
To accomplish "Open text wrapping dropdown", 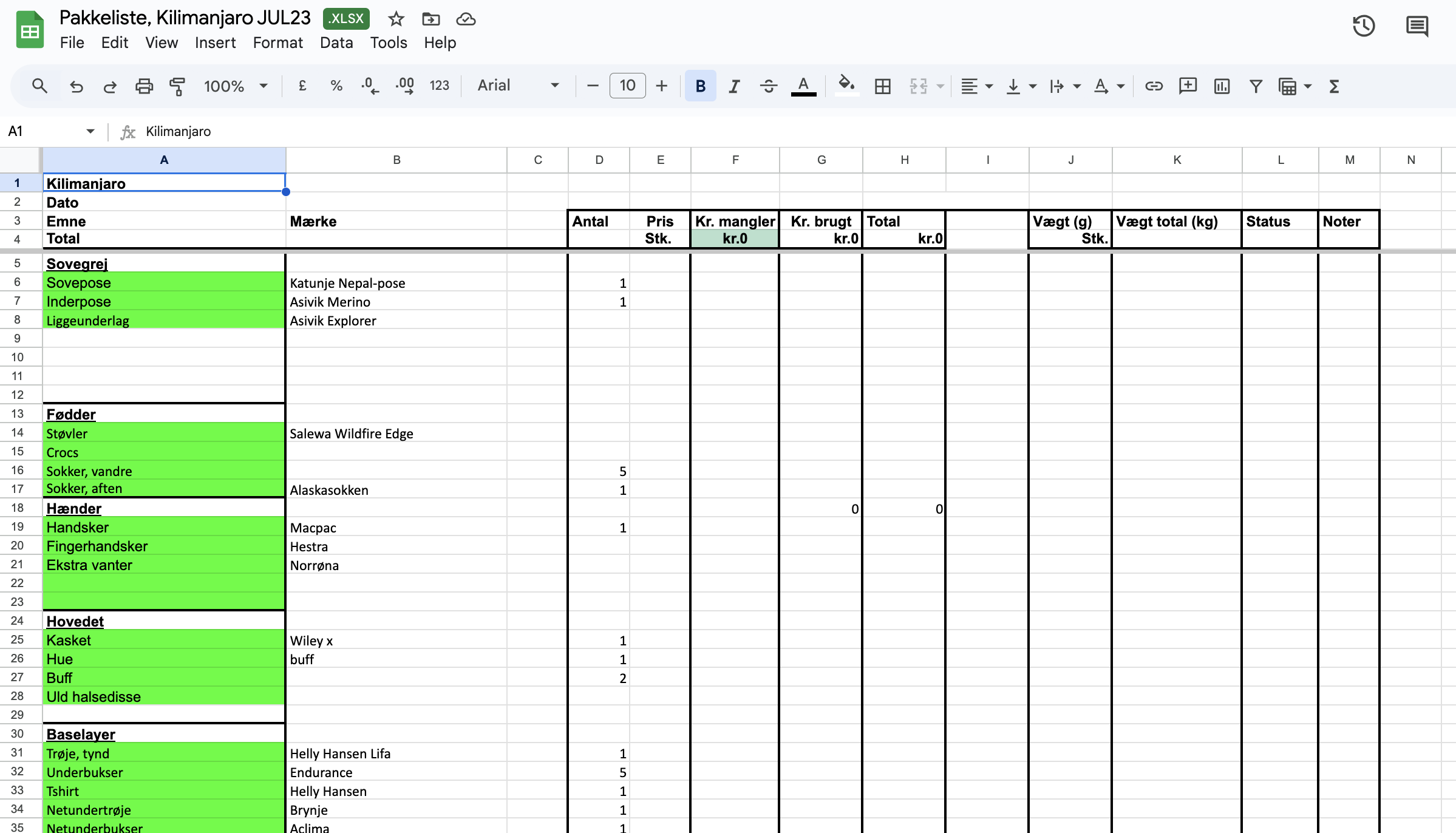I will 1065,86.
